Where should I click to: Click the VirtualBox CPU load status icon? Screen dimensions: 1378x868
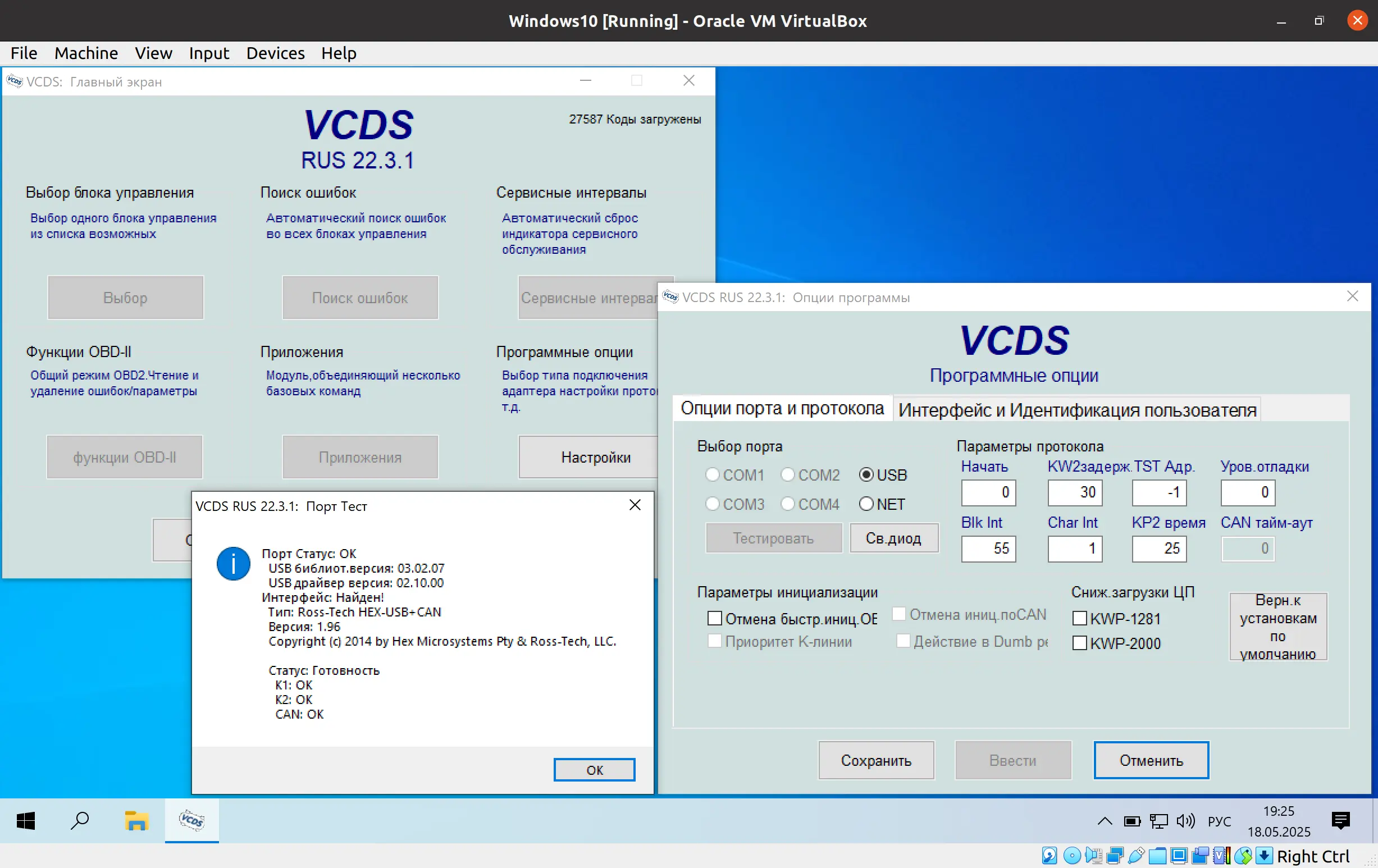tap(1221, 856)
